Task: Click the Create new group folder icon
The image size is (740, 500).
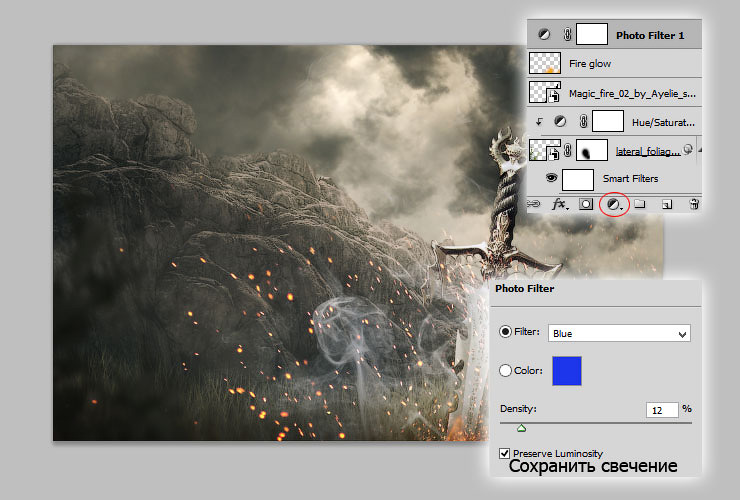Action: pos(639,204)
